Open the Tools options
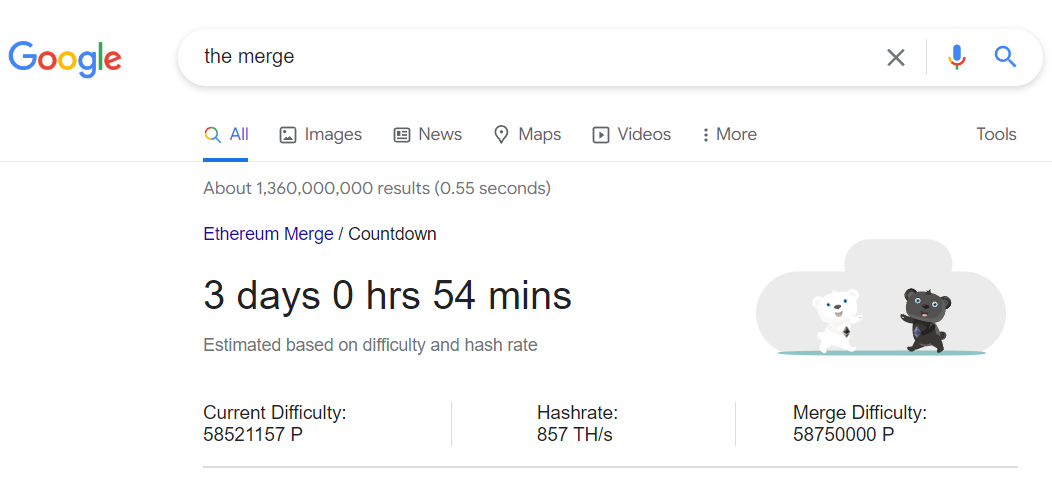Image resolution: width=1052 pixels, height=492 pixels. (x=995, y=134)
